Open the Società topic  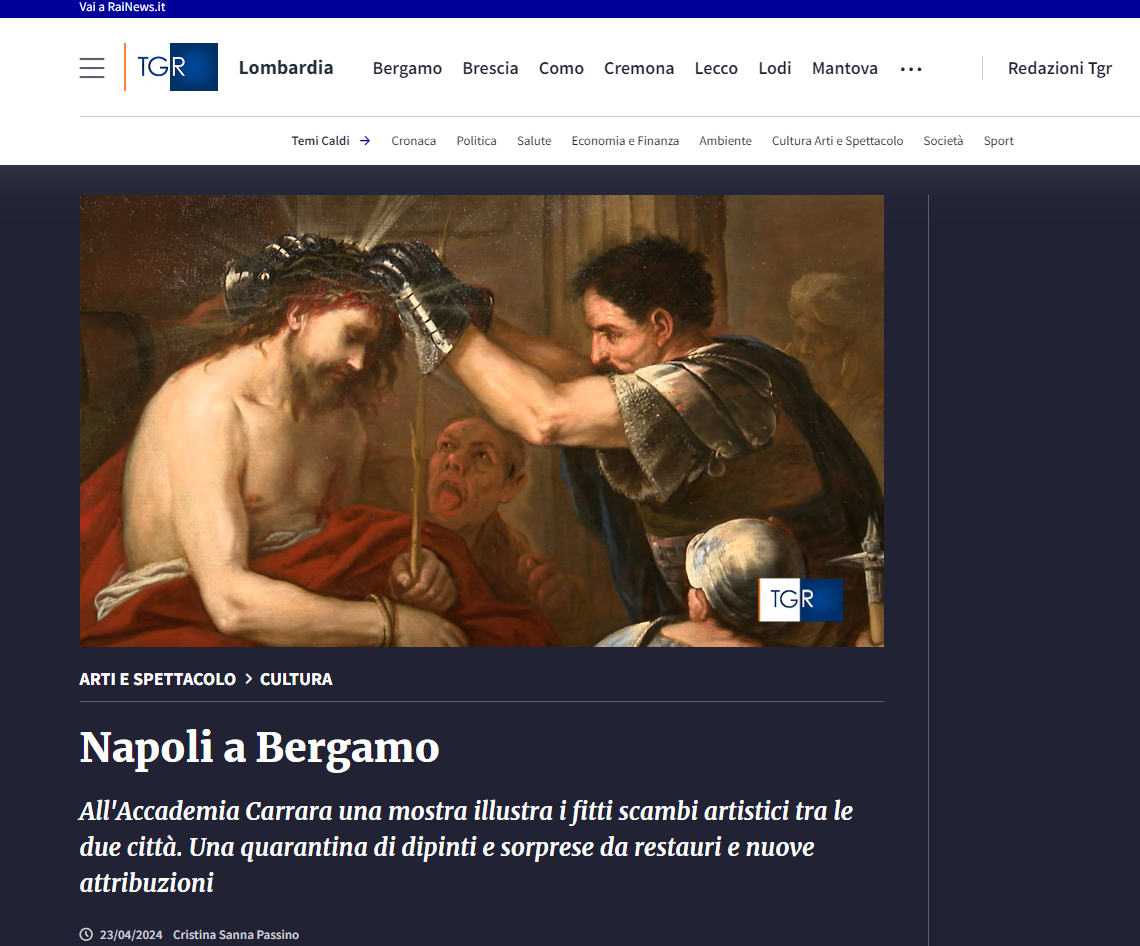[943, 140]
